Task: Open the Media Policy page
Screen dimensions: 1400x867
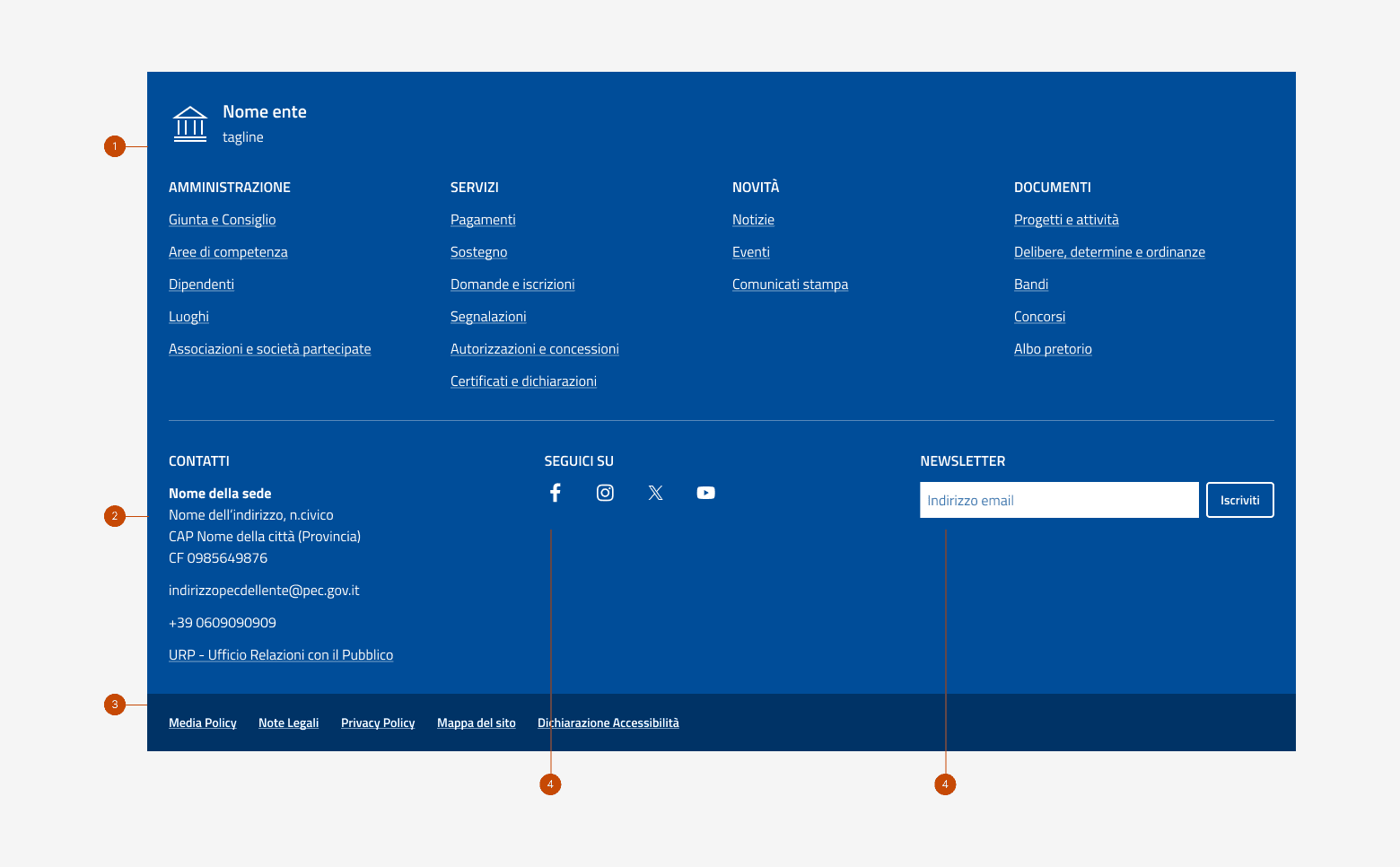Action: pyautogui.click(x=202, y=722)
